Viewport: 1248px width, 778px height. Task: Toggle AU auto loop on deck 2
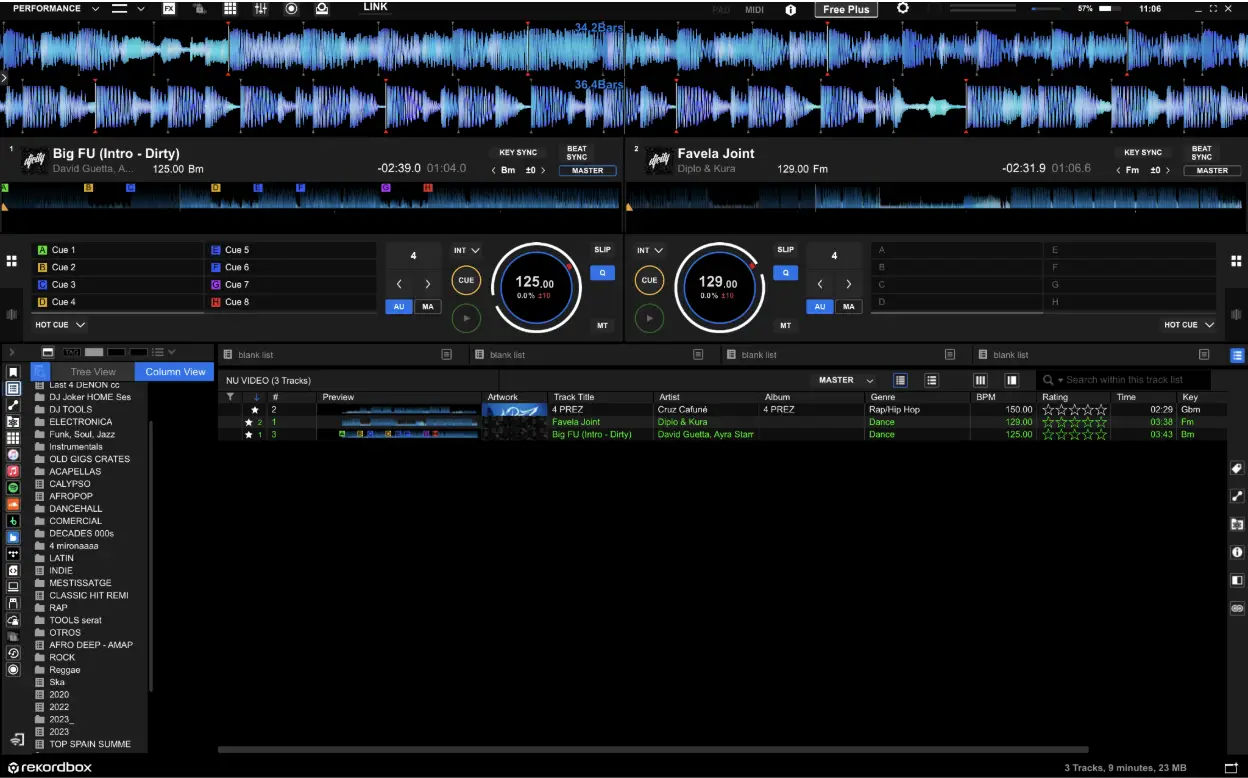coord(820,306)
